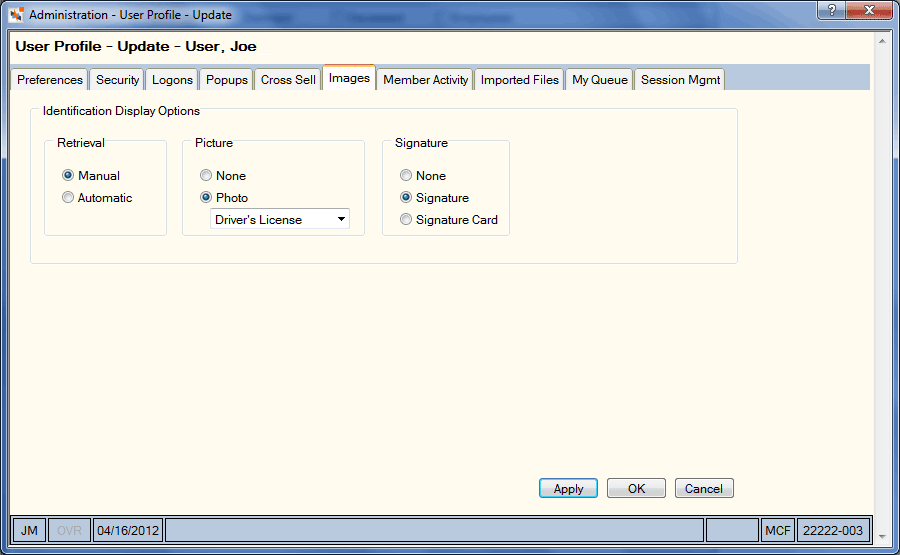Switch to the Cross Sell tab

pyautogui.click(x=288, y=80)
